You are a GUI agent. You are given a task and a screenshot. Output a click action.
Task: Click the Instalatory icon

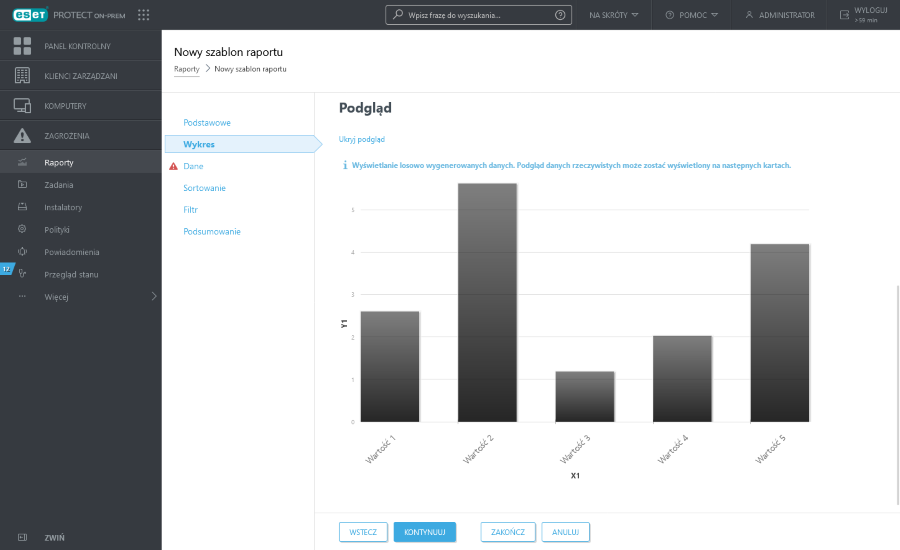tap(22, 207)
